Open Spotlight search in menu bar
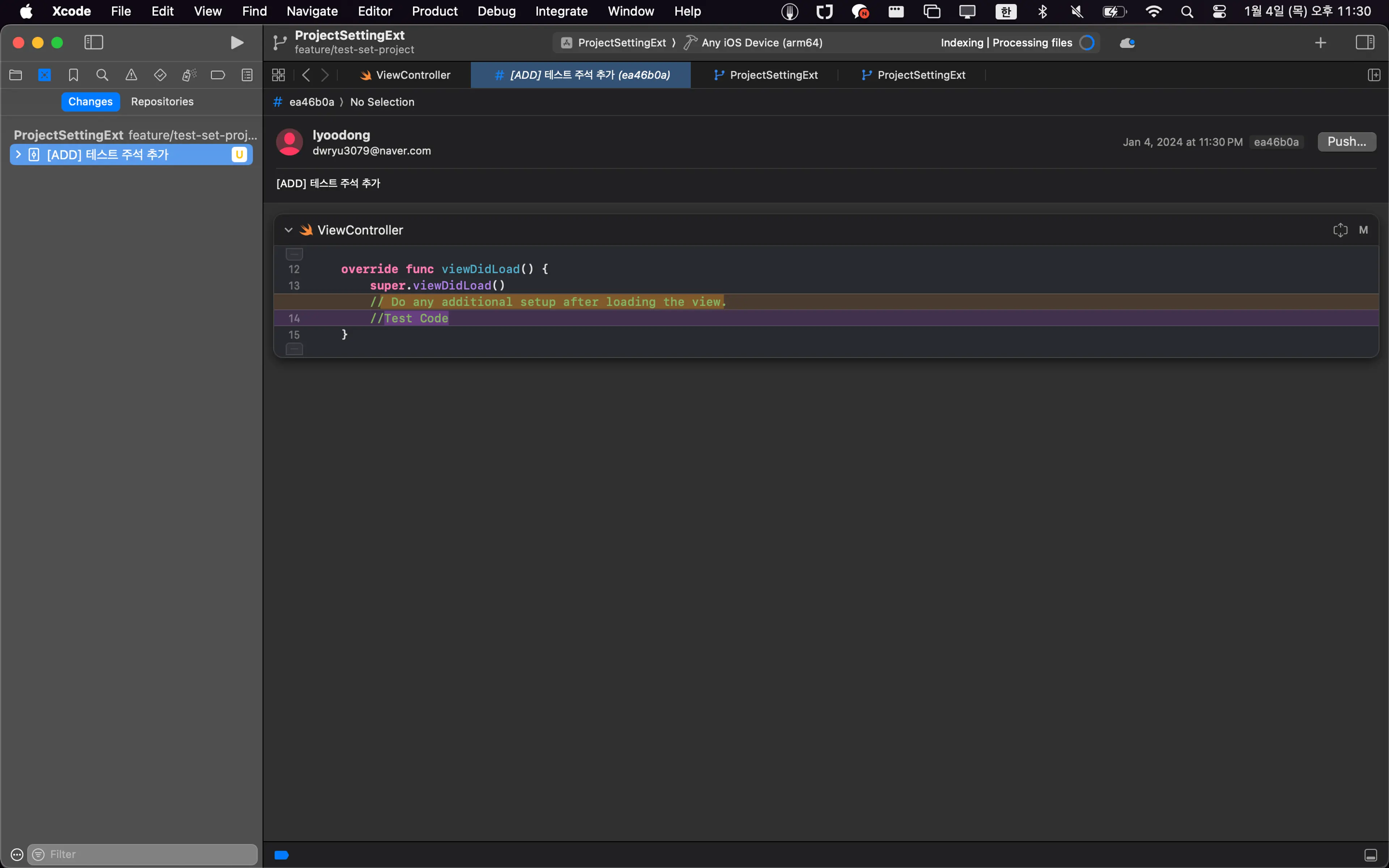1389x868 pixels. pos(1187,12)
